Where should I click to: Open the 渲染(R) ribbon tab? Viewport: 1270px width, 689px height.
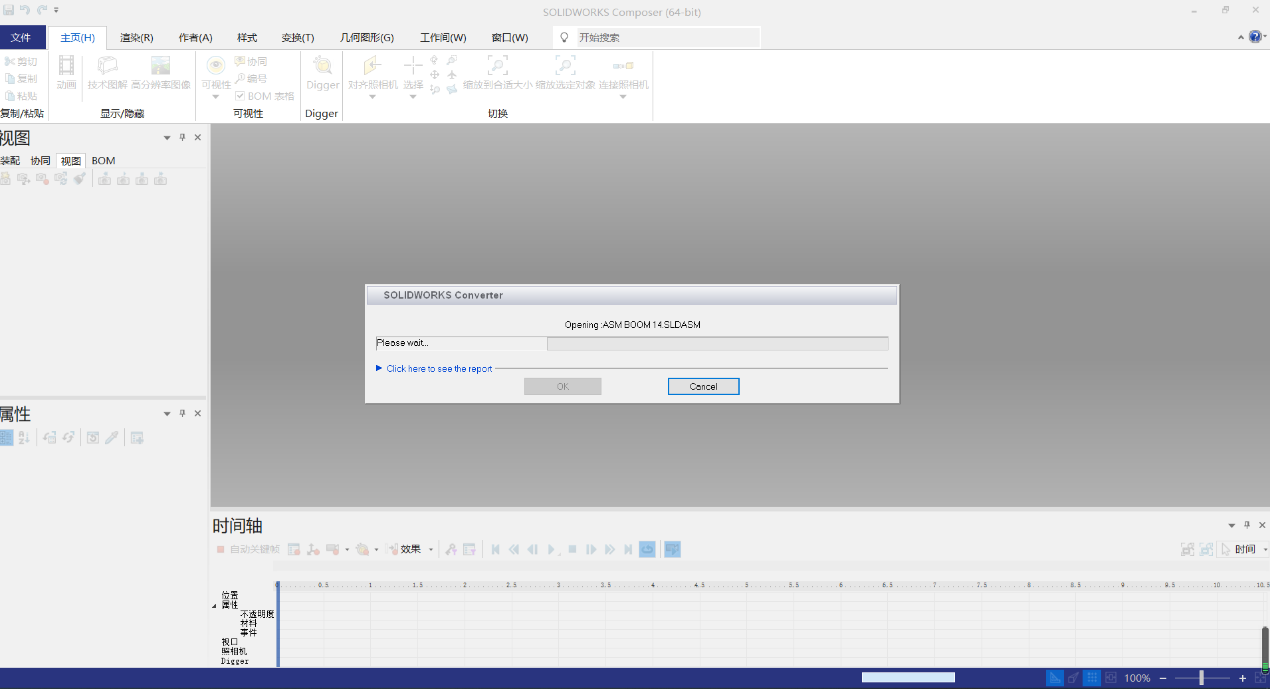[x=136, y=37]
